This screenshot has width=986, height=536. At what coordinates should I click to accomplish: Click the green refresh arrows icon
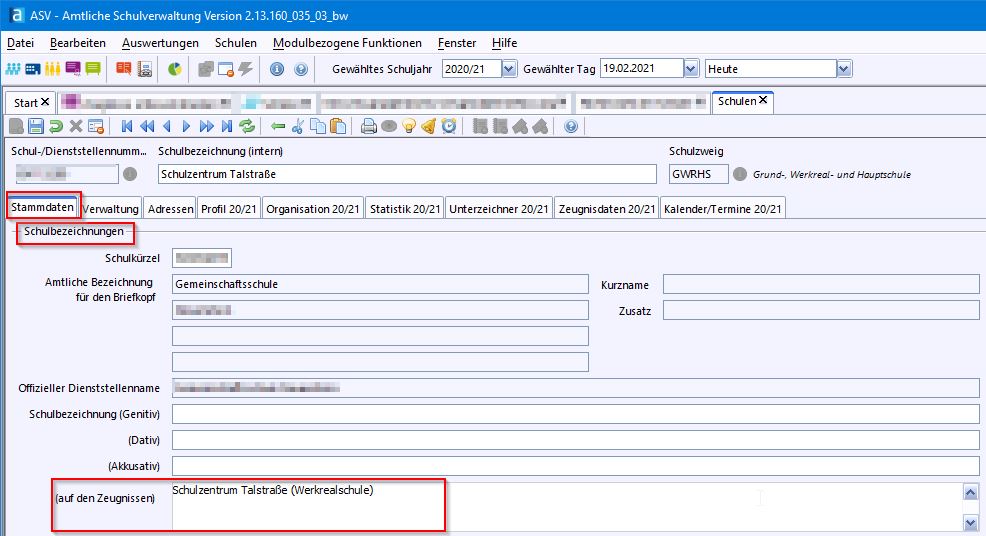(246, 126)
